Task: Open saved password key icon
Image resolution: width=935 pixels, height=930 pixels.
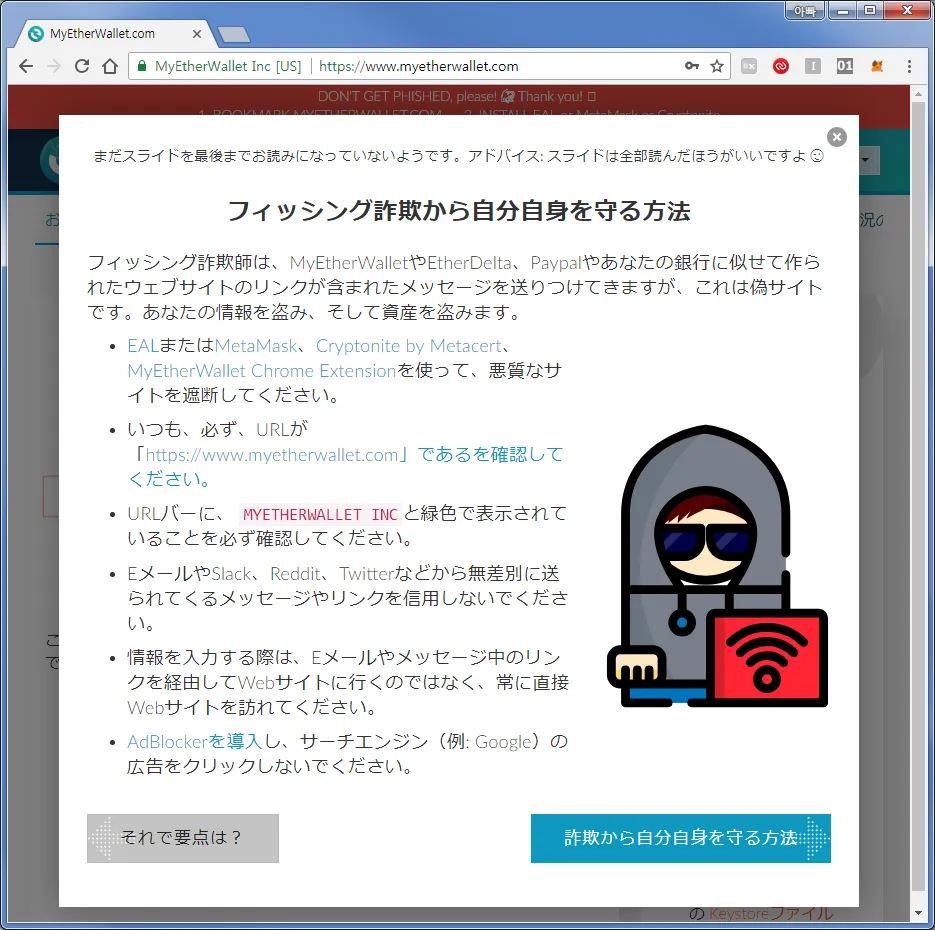Action: coord(692,66)
